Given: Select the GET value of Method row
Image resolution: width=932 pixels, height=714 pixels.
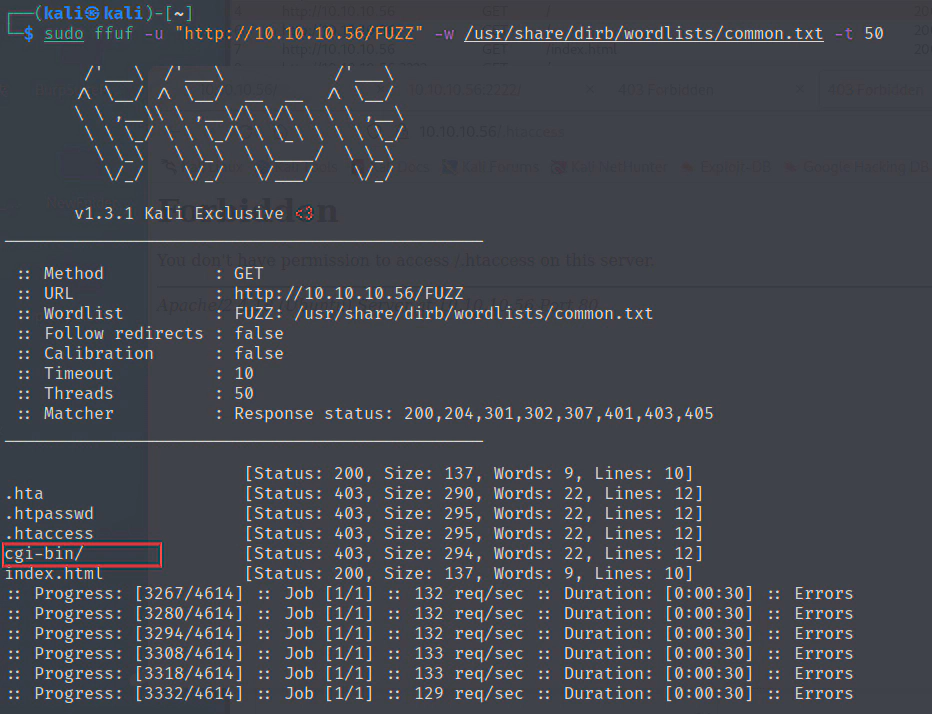Looking at the screenshot, I should point(249,273).
